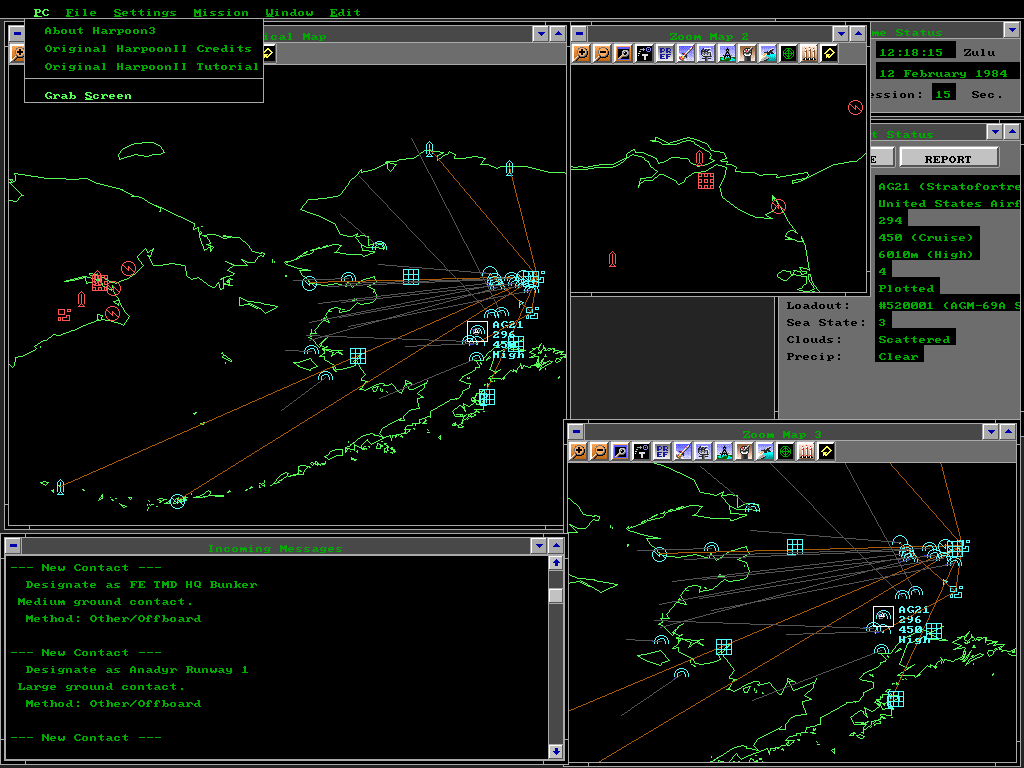Select zoom window tool in Zoom Map 3

[x=620, y=451]
